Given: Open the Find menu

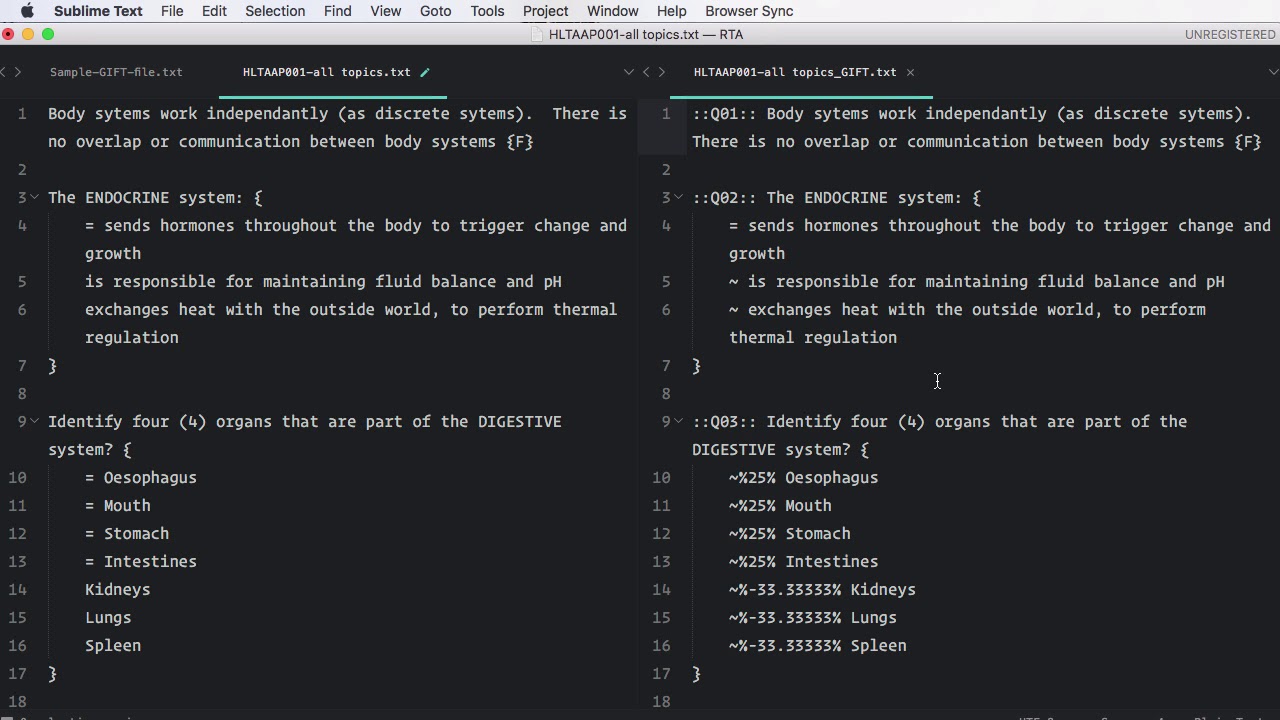Looking at the screenshot, I should coord(337,11).
